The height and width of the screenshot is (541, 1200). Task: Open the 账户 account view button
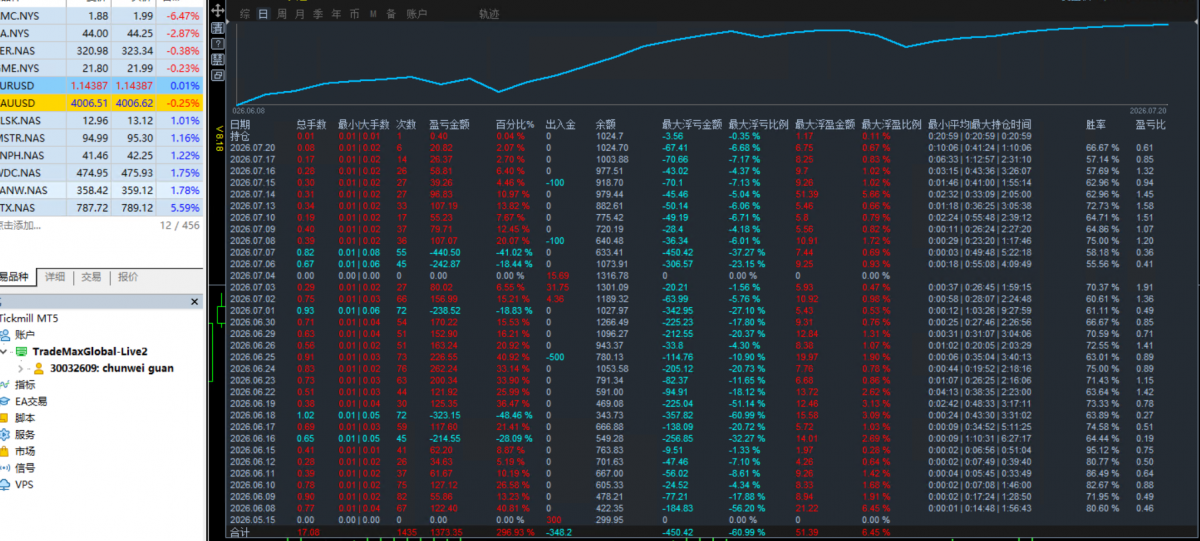click(417, 14)
